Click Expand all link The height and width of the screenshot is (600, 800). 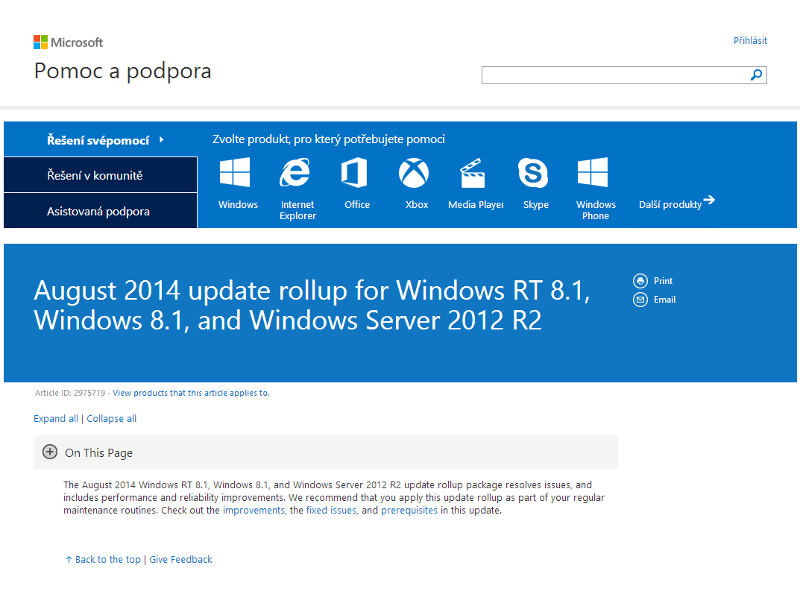[x=56, y=418]
